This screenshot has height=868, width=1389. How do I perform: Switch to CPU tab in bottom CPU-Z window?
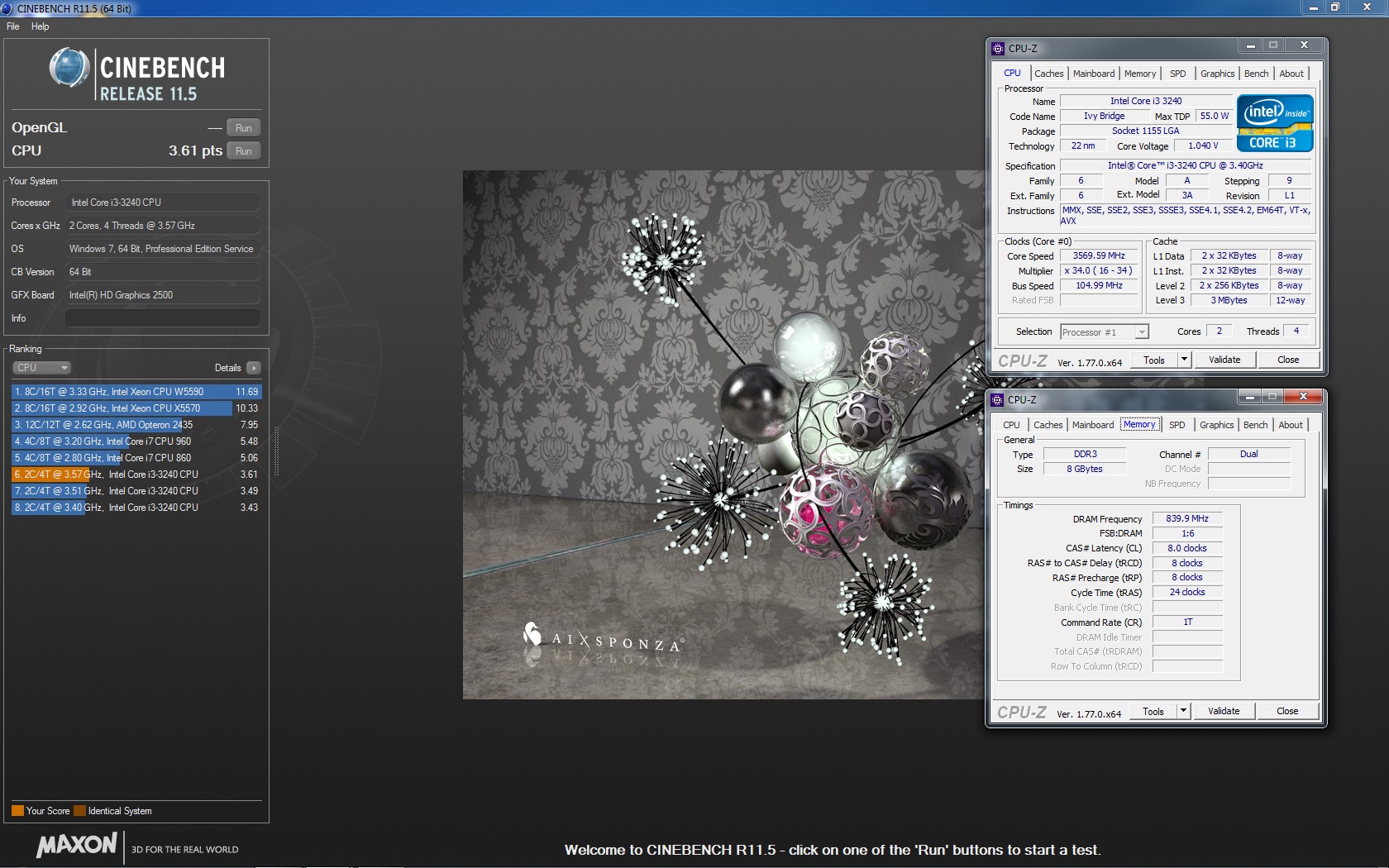pos(1011,425)
